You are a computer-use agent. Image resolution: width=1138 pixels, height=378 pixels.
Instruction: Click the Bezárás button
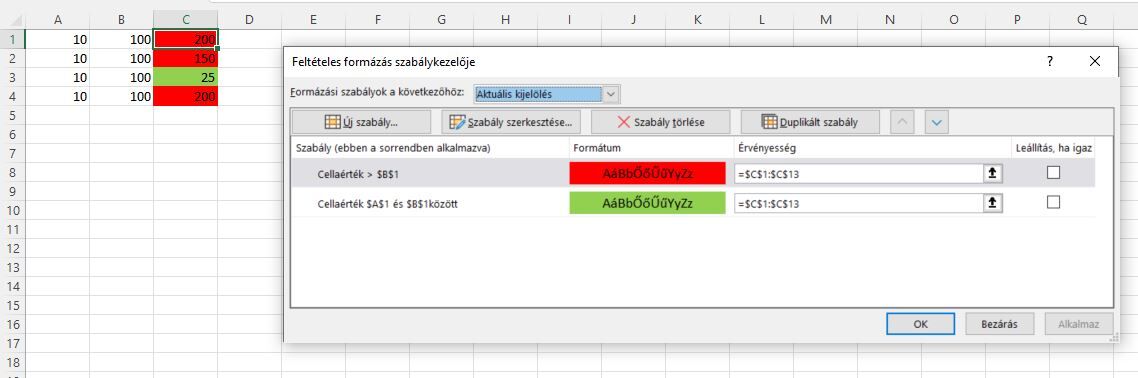(999, 324)
